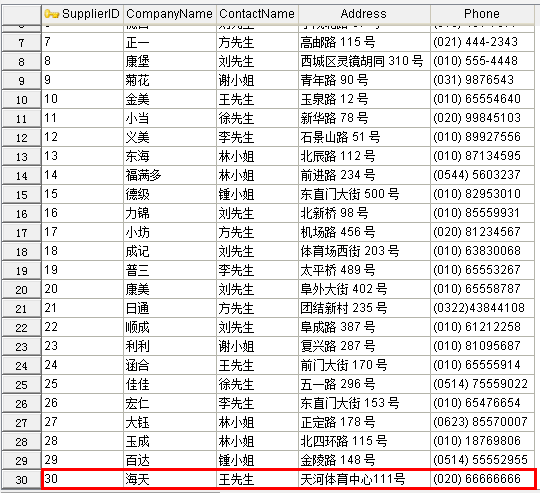Image resolution: width=540 pixels, height=493 pixels.
Task: Click address cell 天河体育中心111号
Action: (x=364, y=479)
